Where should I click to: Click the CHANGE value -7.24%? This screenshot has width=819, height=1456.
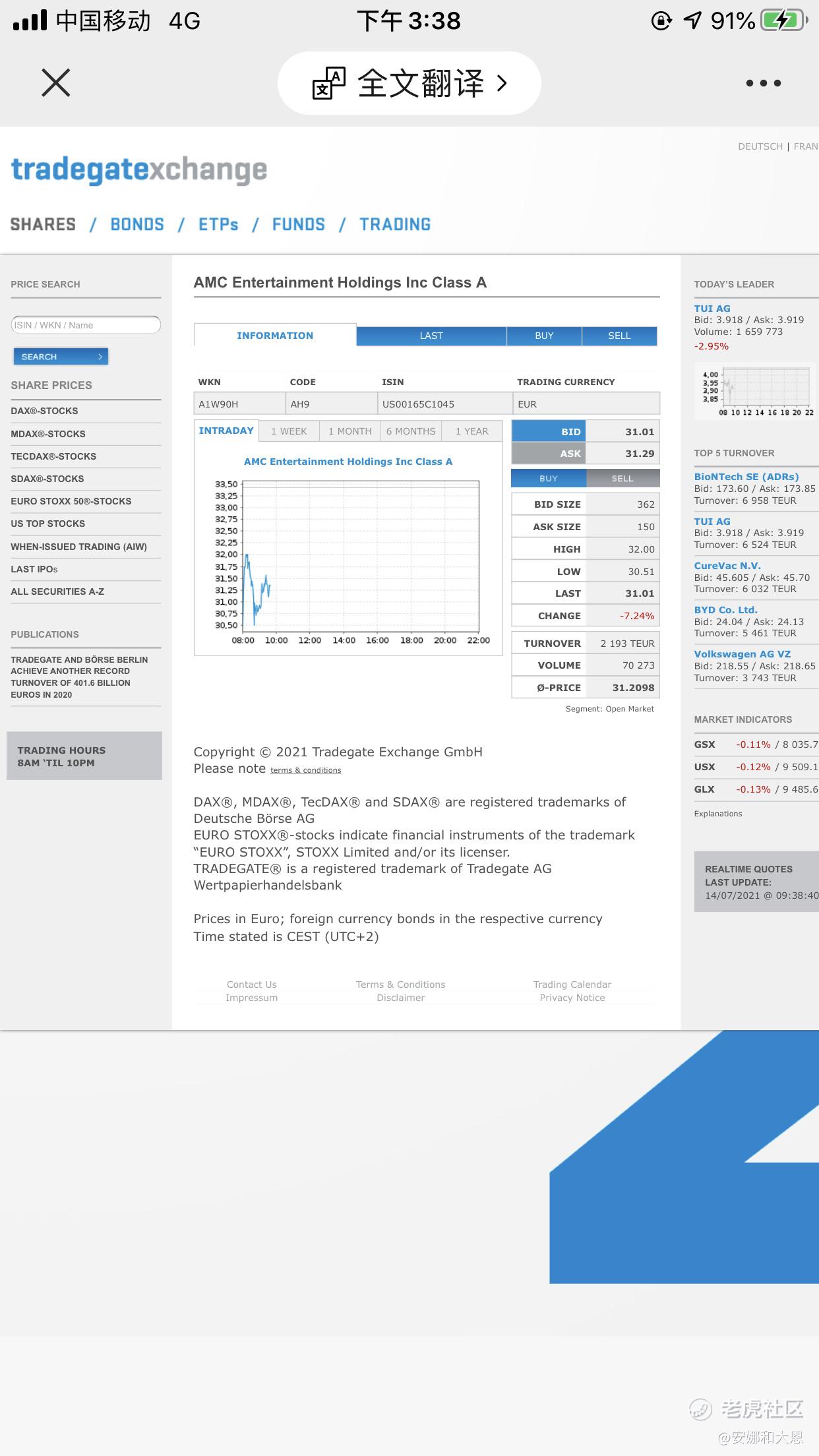[x=637, y=616]
